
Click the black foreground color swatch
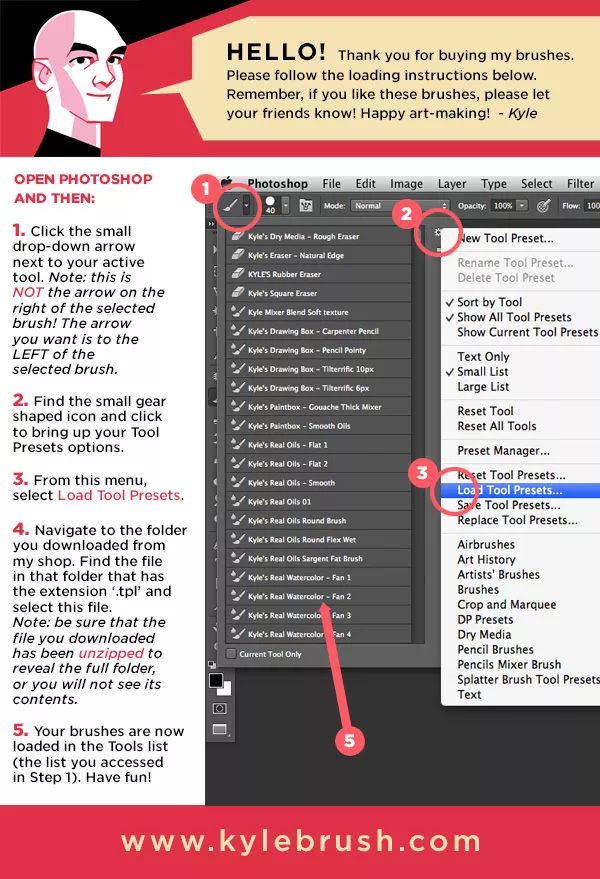click(215, 680)
